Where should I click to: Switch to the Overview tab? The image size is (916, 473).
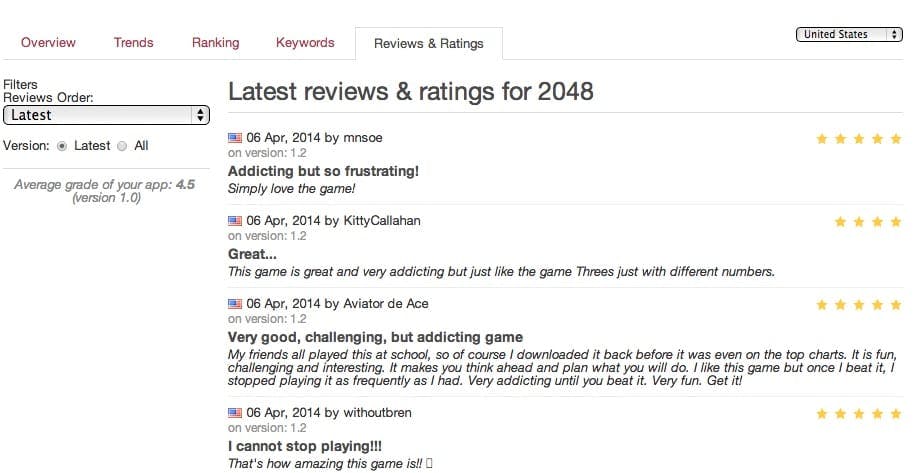(48, 43)
